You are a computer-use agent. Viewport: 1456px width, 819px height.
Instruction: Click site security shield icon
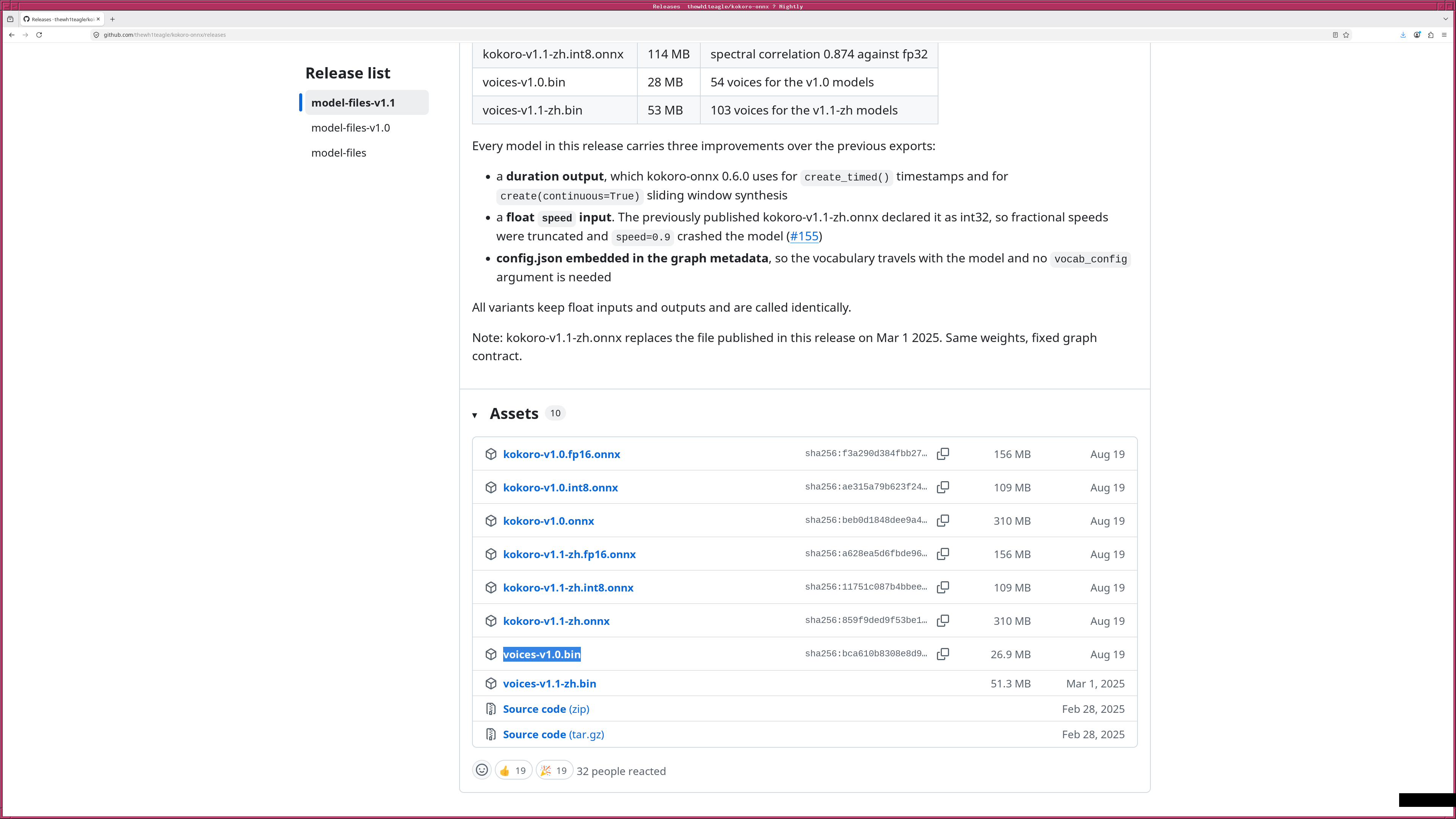point(96,35)
